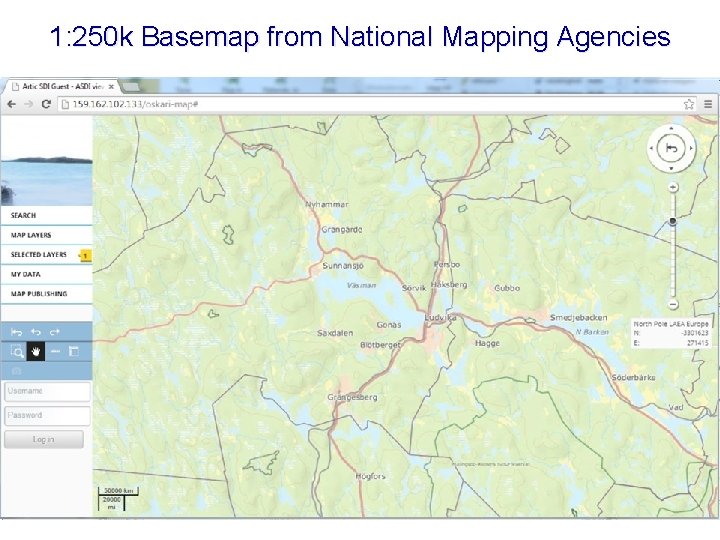This screenshot has height=540, width=720.
Task: Click the Hagge label on the map
Action: click(x=487, y=343)
